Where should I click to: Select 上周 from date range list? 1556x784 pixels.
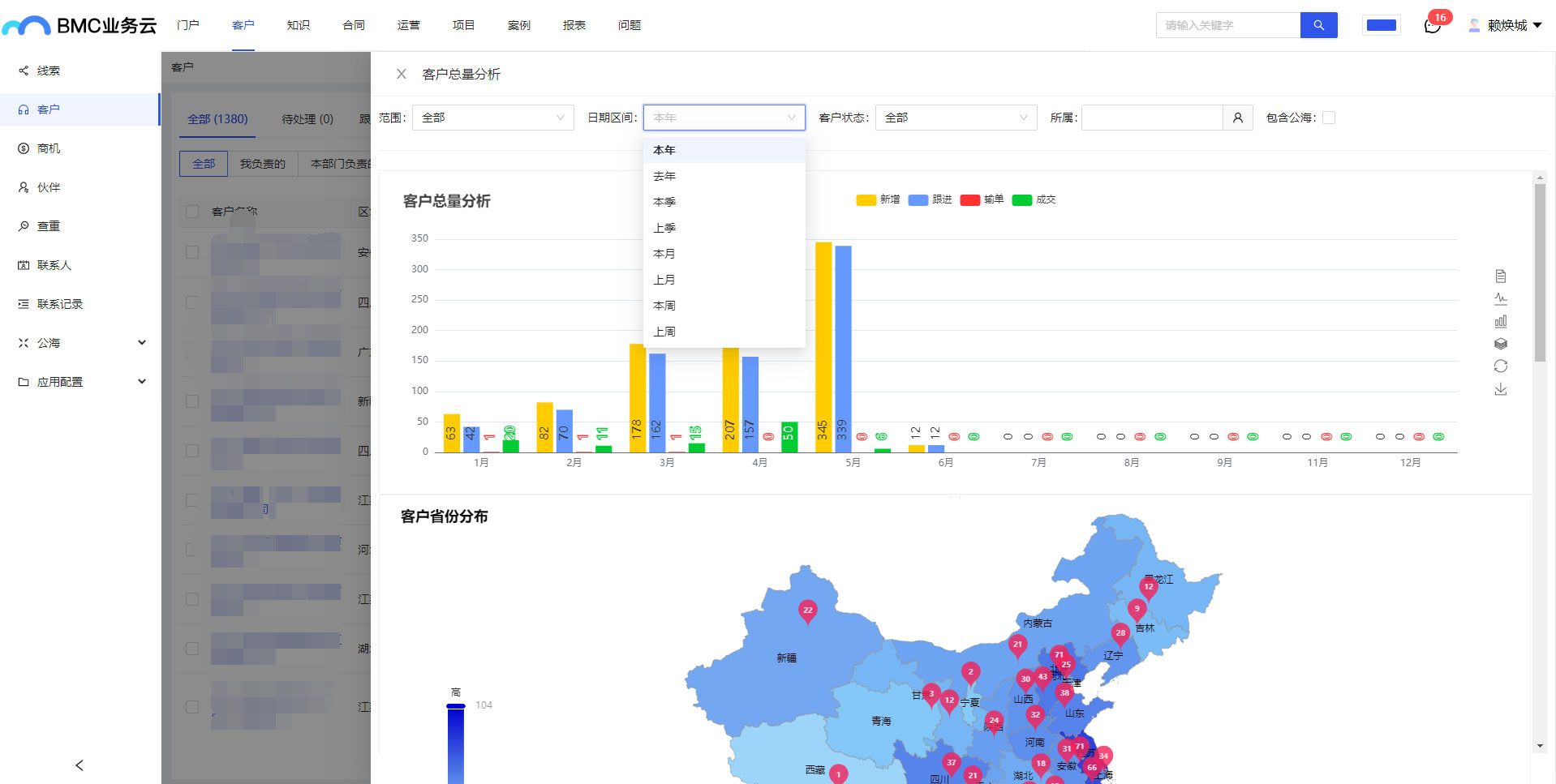(x=724, y=332)
